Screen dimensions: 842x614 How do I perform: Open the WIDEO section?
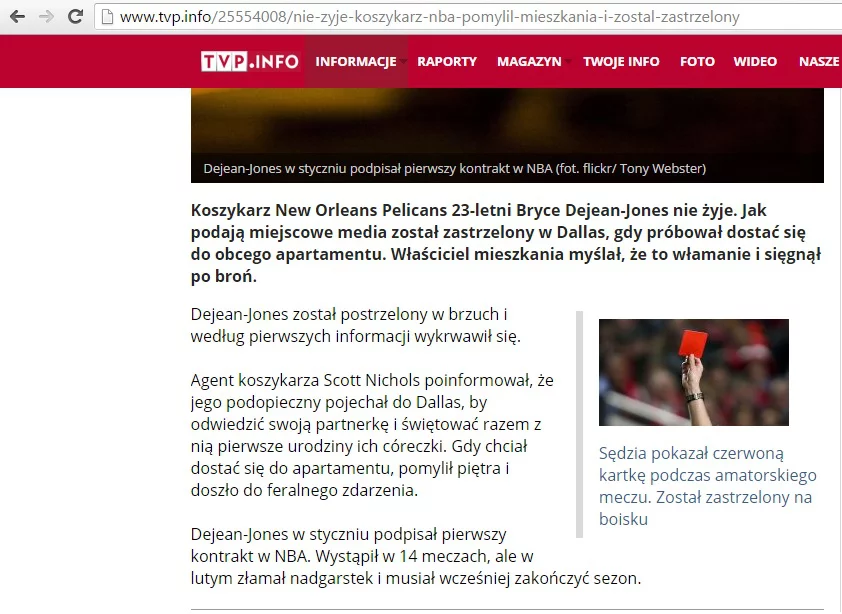755,62
